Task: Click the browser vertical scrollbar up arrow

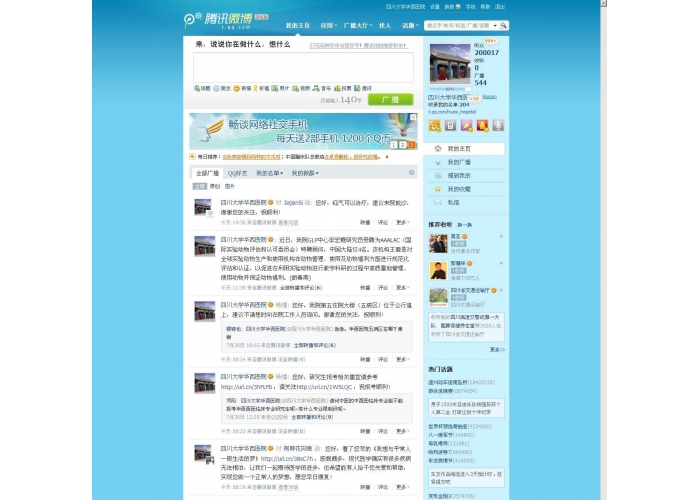Action: coord(604,3)
